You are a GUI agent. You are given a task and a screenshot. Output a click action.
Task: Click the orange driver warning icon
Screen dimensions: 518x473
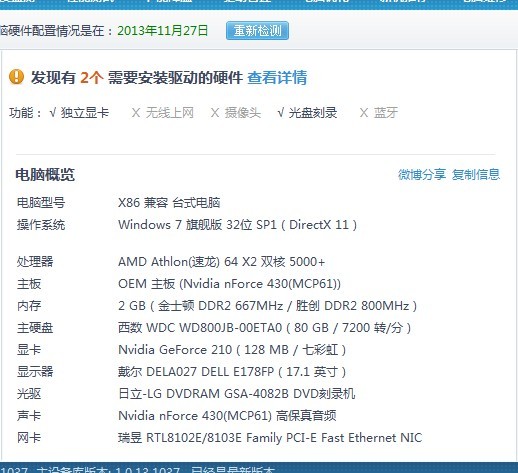[16, 77]
